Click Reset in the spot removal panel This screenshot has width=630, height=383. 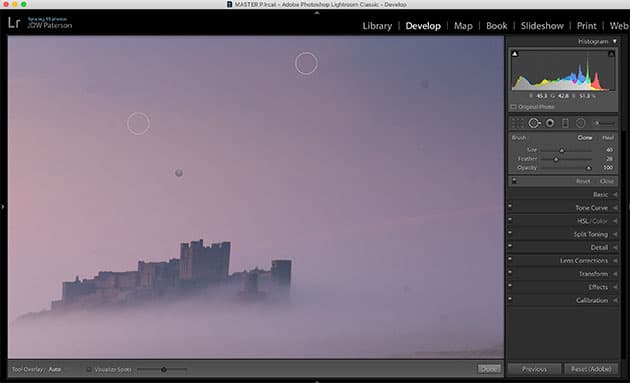click(x=583, y=181)
